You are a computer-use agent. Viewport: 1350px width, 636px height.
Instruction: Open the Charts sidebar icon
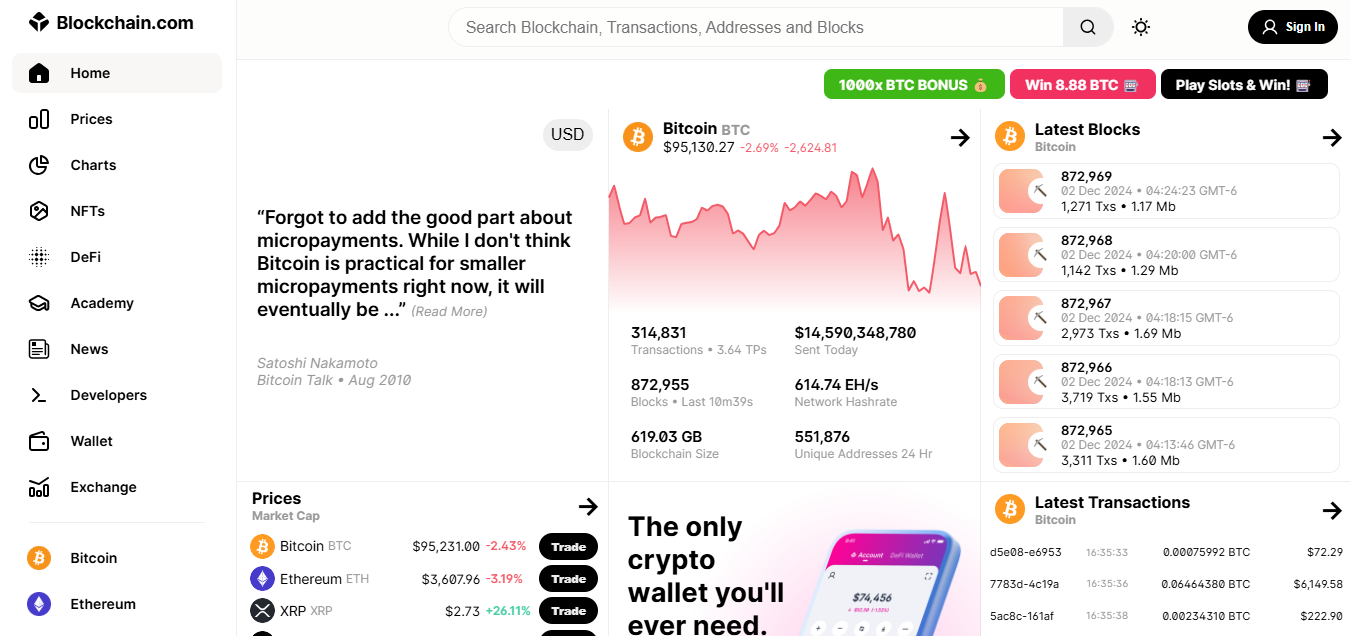[x=39, y=165]
